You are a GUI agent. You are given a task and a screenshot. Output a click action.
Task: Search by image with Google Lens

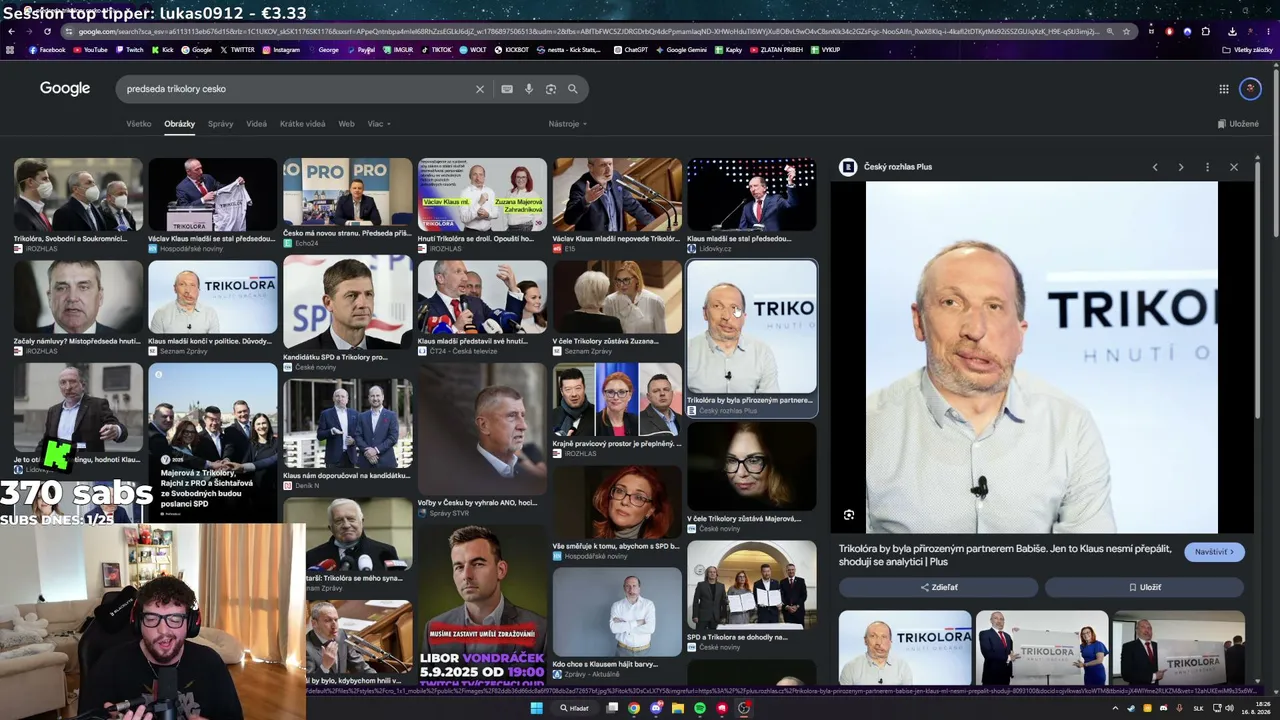[551, 89]
